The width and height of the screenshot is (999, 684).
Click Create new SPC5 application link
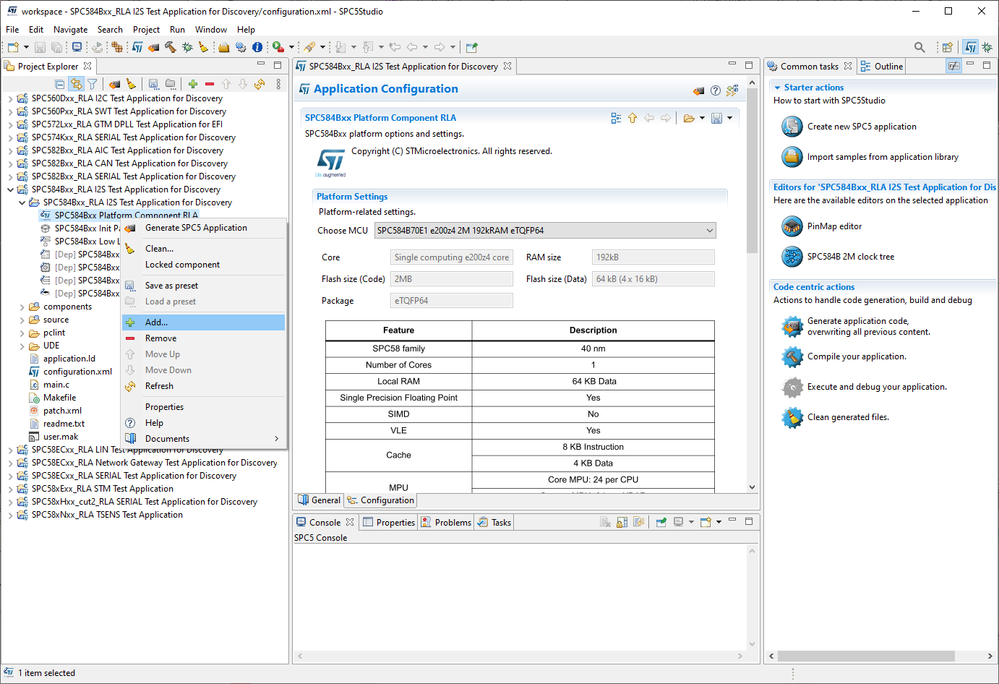[861, 127]
